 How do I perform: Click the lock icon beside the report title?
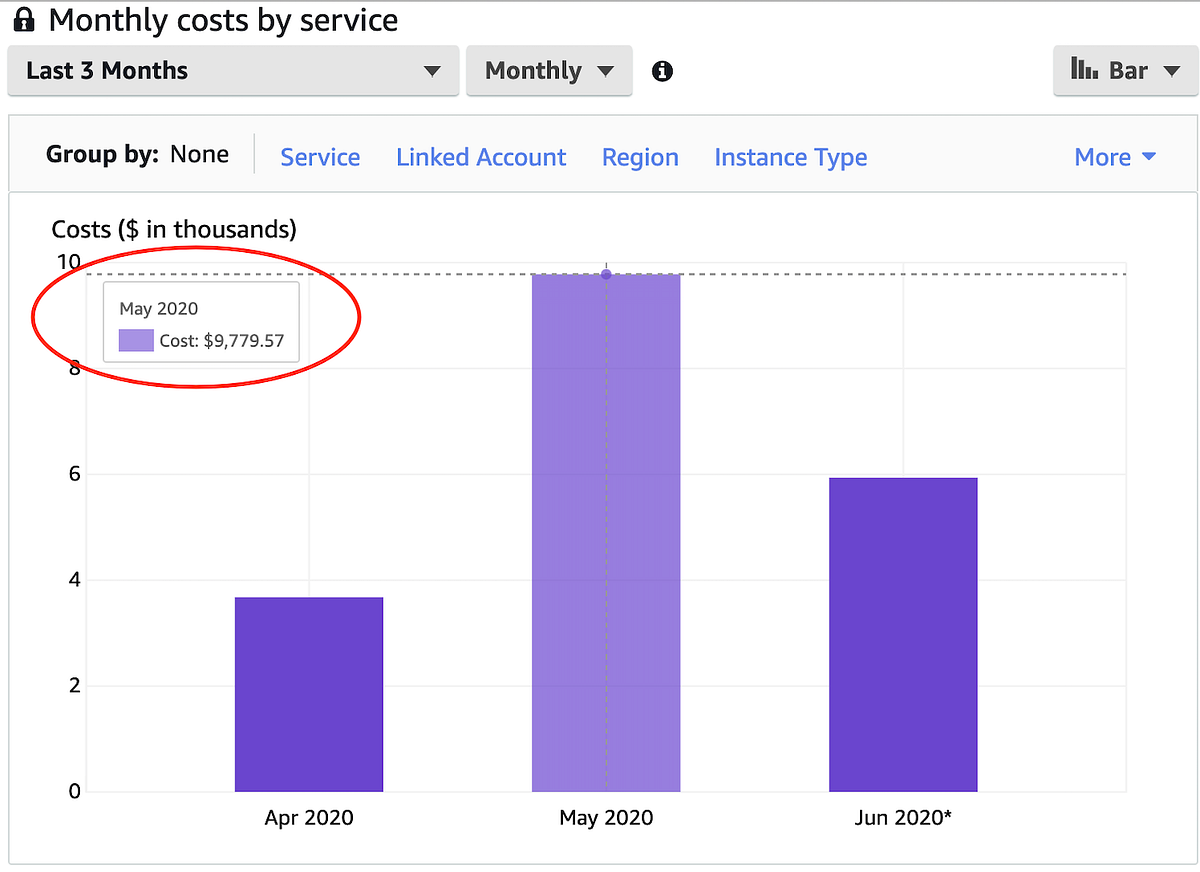click(x=22, y=19)
